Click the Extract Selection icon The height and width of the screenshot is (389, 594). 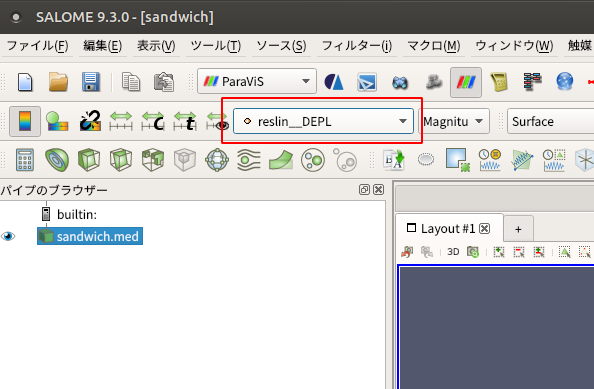tap(458, 160)
